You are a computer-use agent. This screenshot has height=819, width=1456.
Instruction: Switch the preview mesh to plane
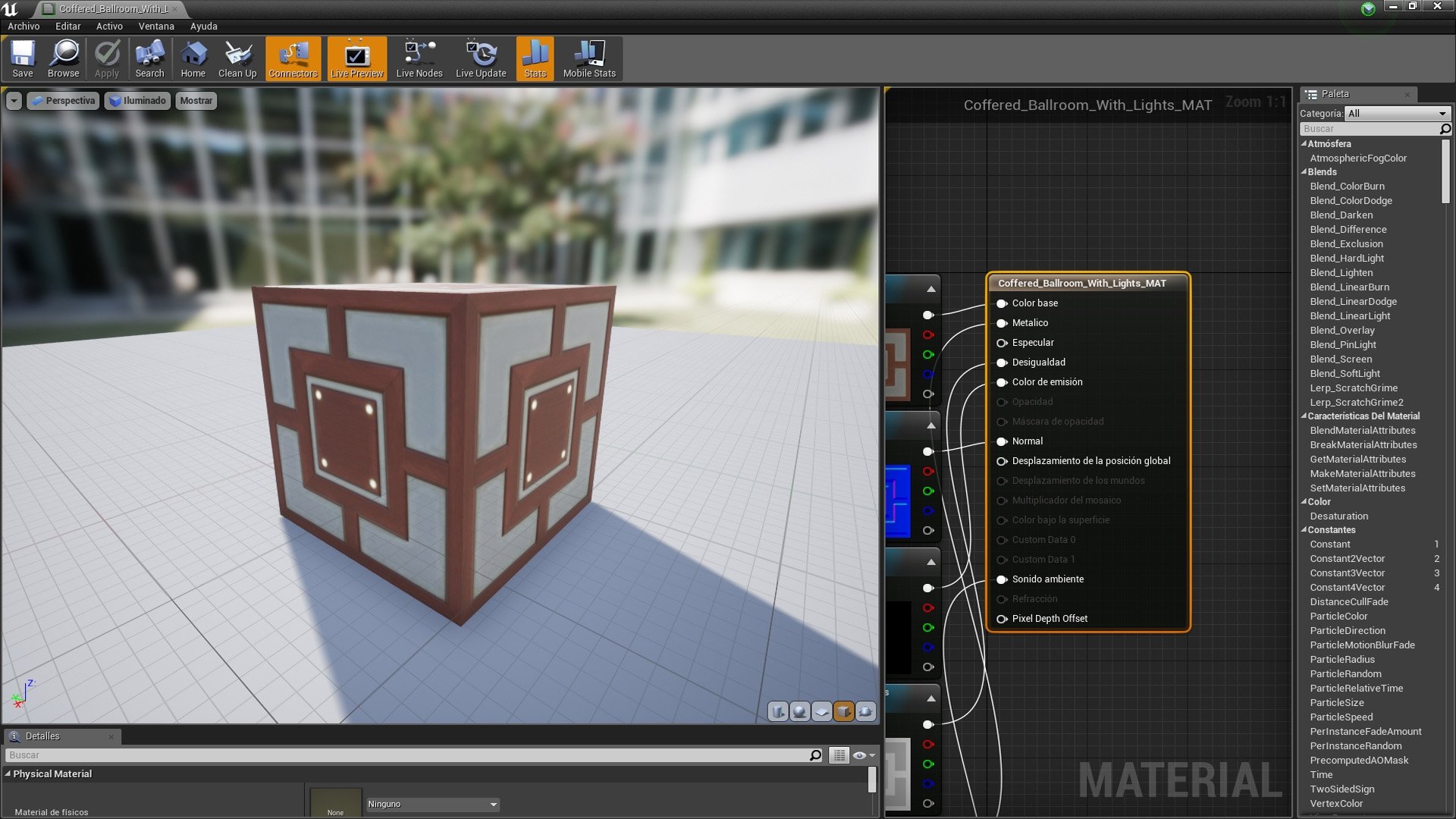pyautogui.click(x=821, y=711)
